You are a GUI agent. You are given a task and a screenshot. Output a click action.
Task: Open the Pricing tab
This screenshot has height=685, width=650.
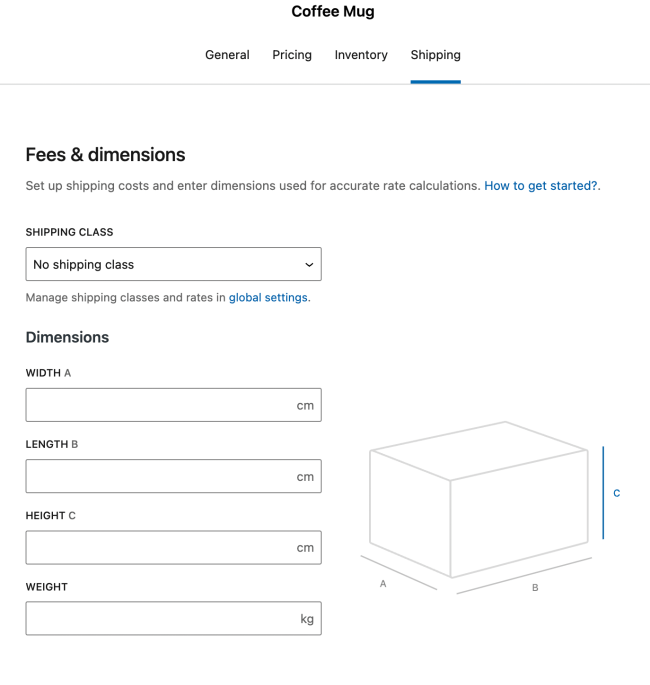point(292,55)
